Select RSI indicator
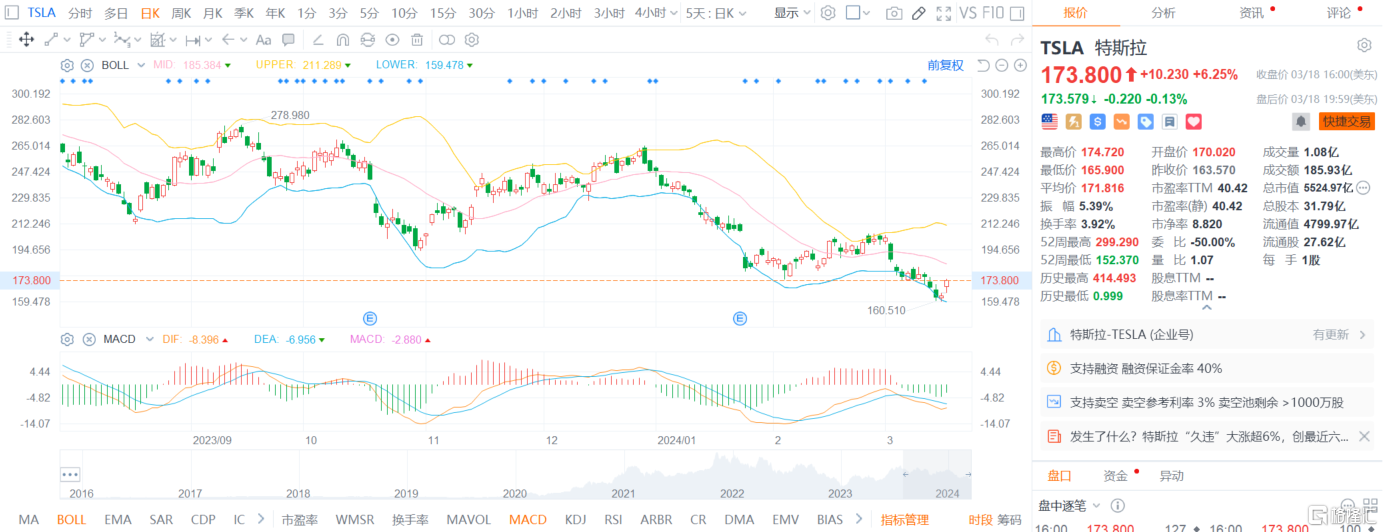 [x=613, y=520]
